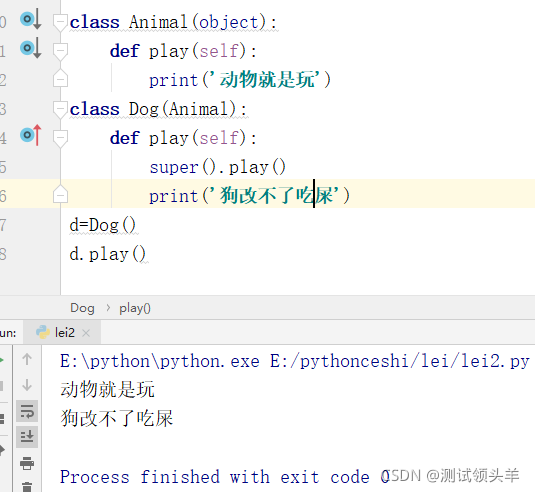Viewport: 535px width, 492px height.
Task: Click the Up the Stack Trace arrow
Action: click(x=27, y=359)
